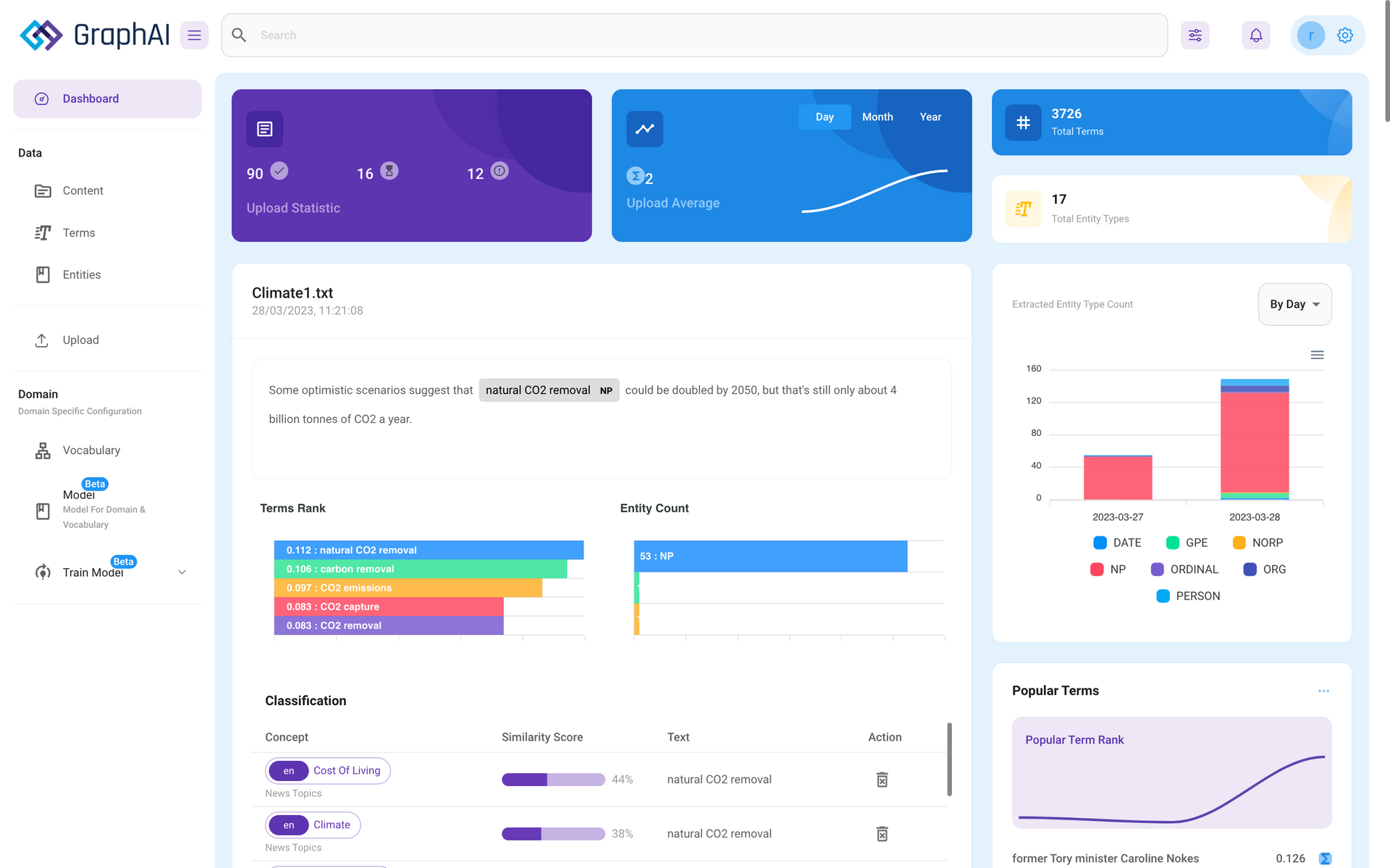Open the chart hamburger menu icon
Image resolution: width=1390 pixels, height=868 pixels.
coord(1317,355)
